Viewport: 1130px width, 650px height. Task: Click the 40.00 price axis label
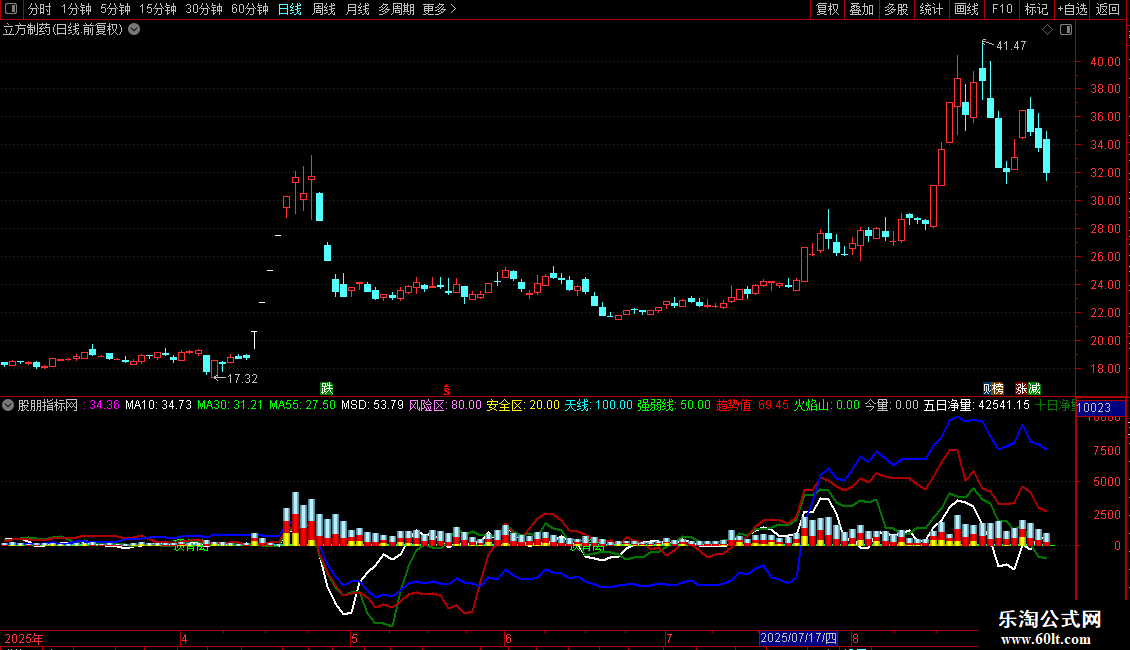tap(1105, 62)
